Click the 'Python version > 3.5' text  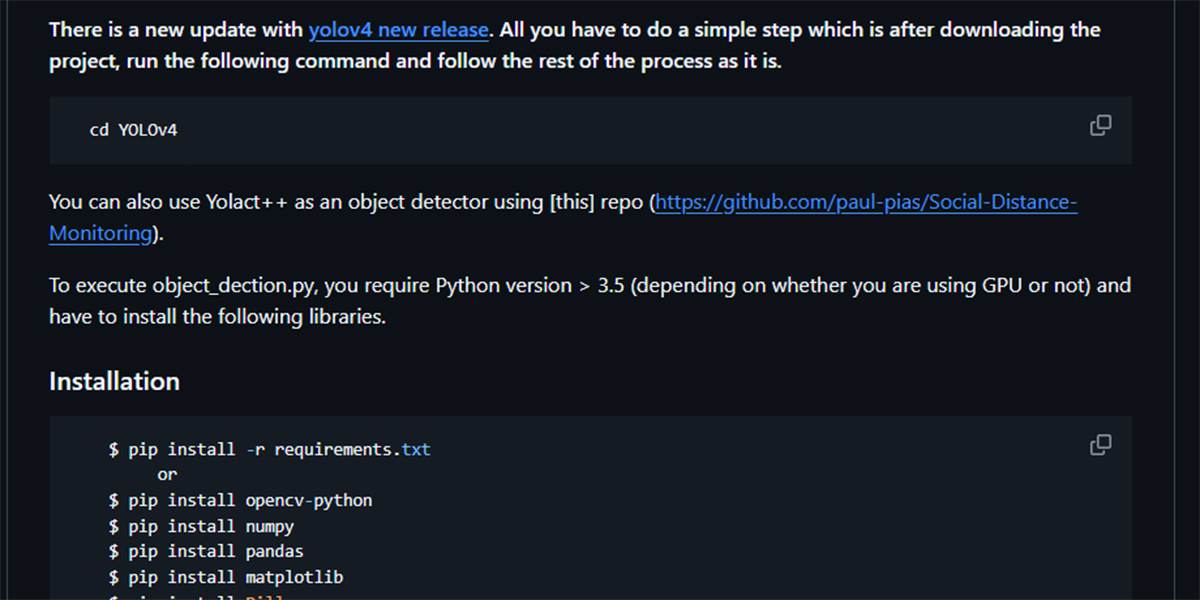[529, 285]
